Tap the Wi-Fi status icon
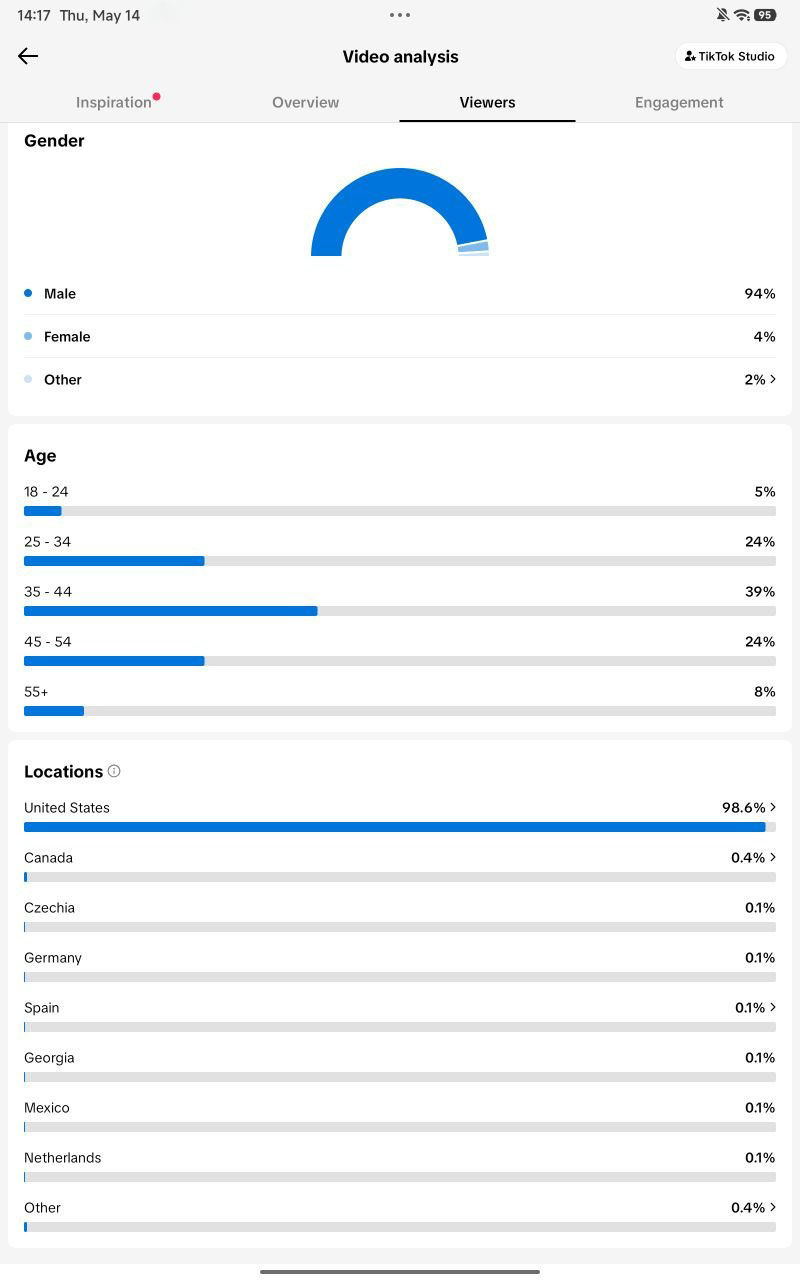Image resolution: width=800 pixels, height=1280 pixels. [x=741, y=15]
